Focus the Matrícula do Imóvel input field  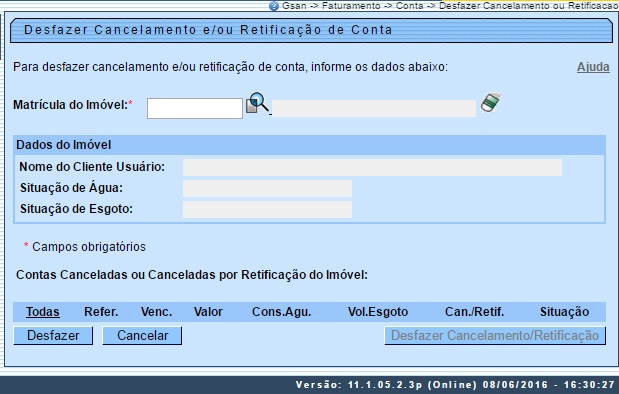[195, 108]
